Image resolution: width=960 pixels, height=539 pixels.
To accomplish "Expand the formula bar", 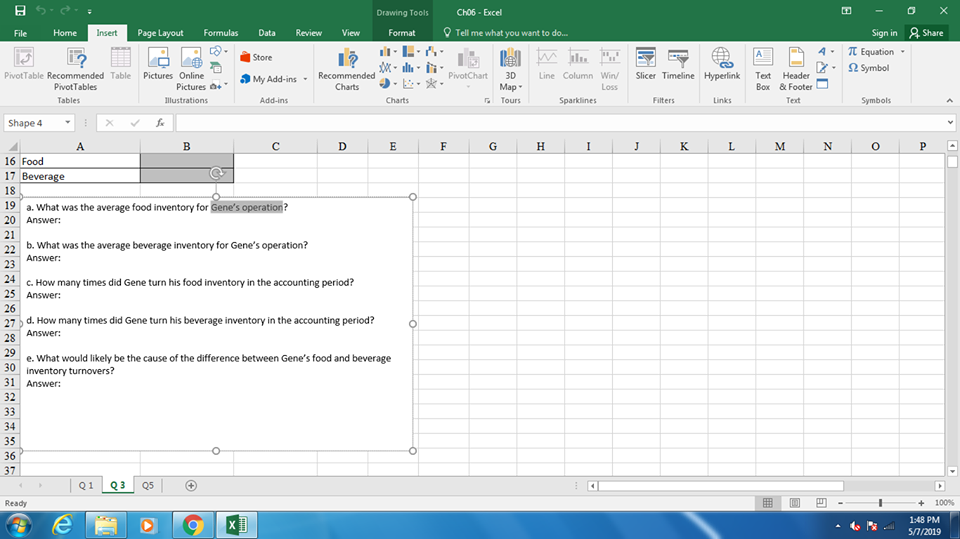I will [950, 122].
